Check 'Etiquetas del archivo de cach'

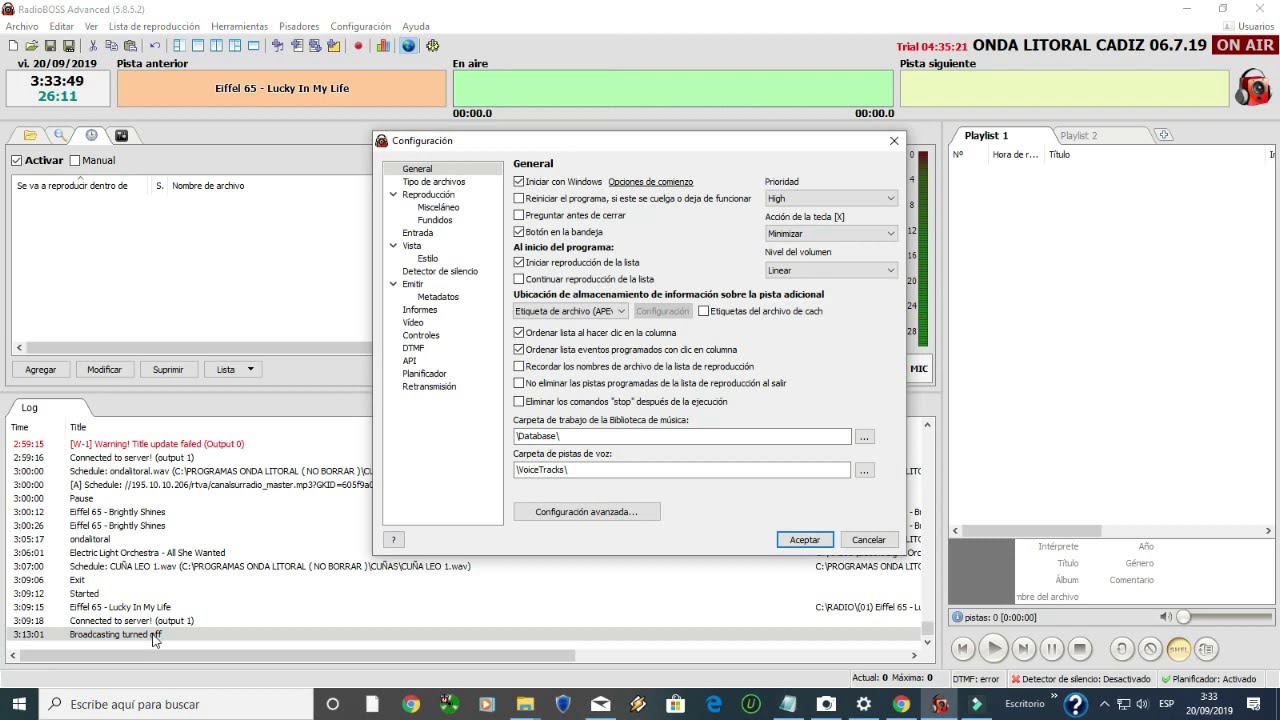[703, 311]
